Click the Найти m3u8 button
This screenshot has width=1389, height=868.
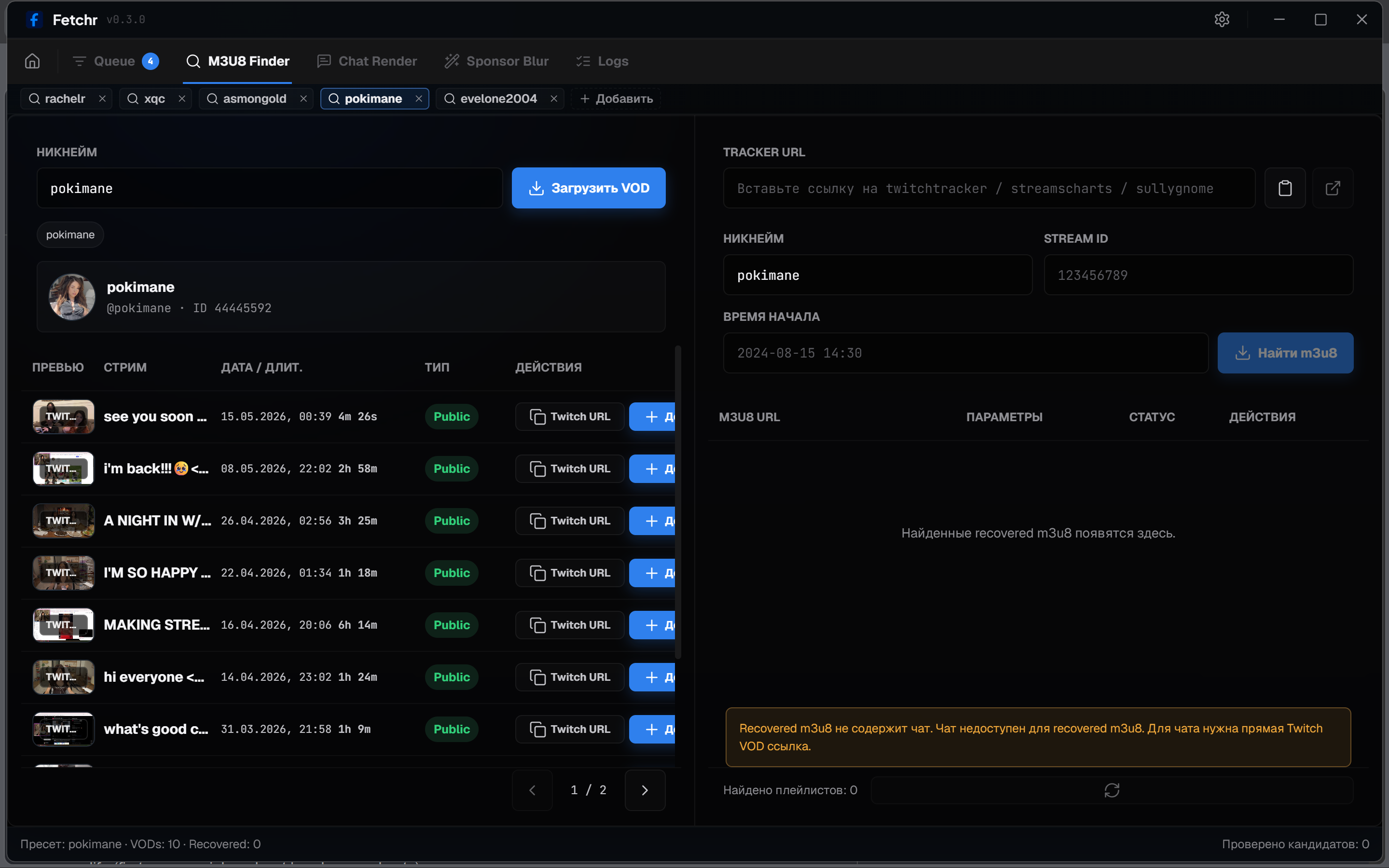pyautogui.click(x=1285, y=353)
